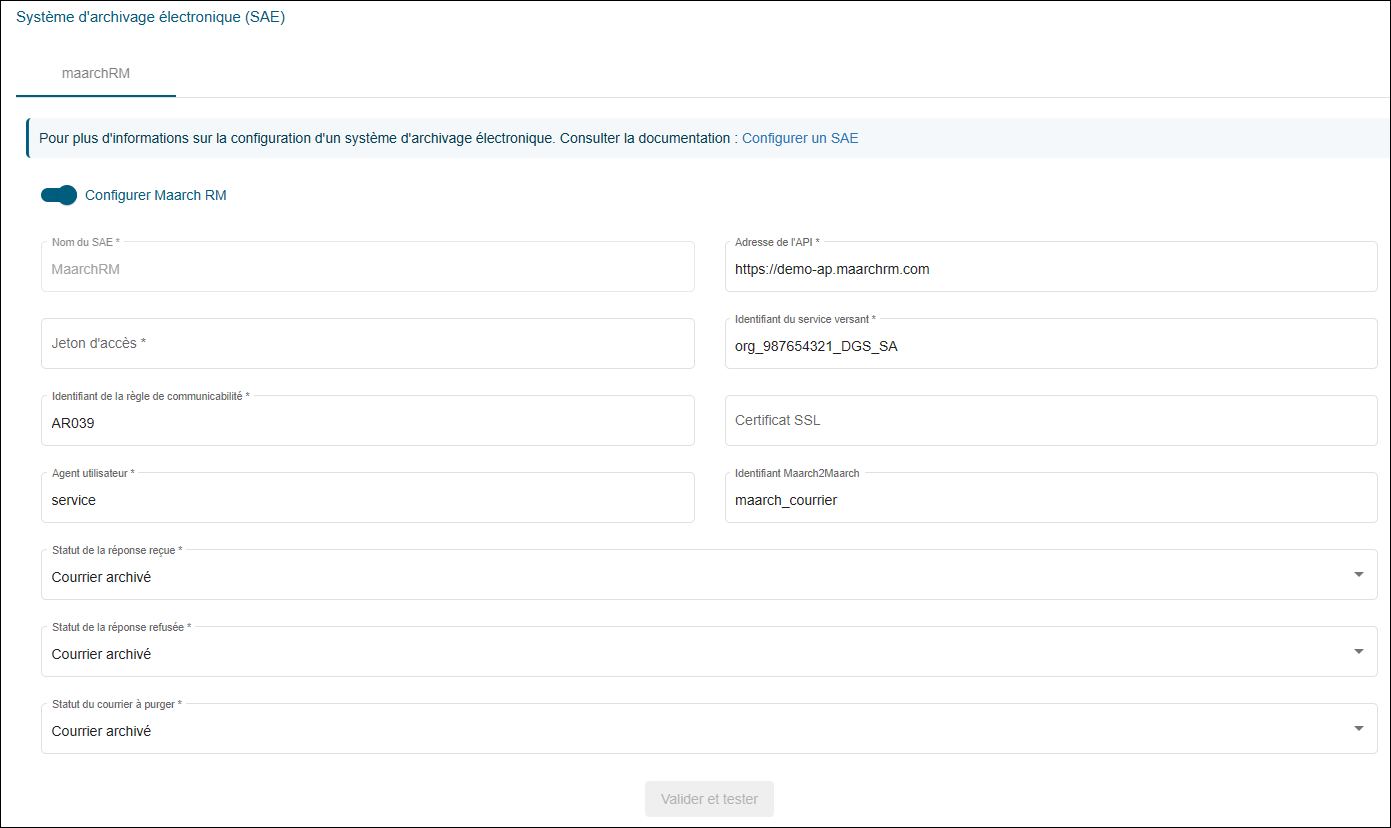Focus the Certificat SSL field
The height and width of the screenshot is (828, 1391).
[1051, 421]
